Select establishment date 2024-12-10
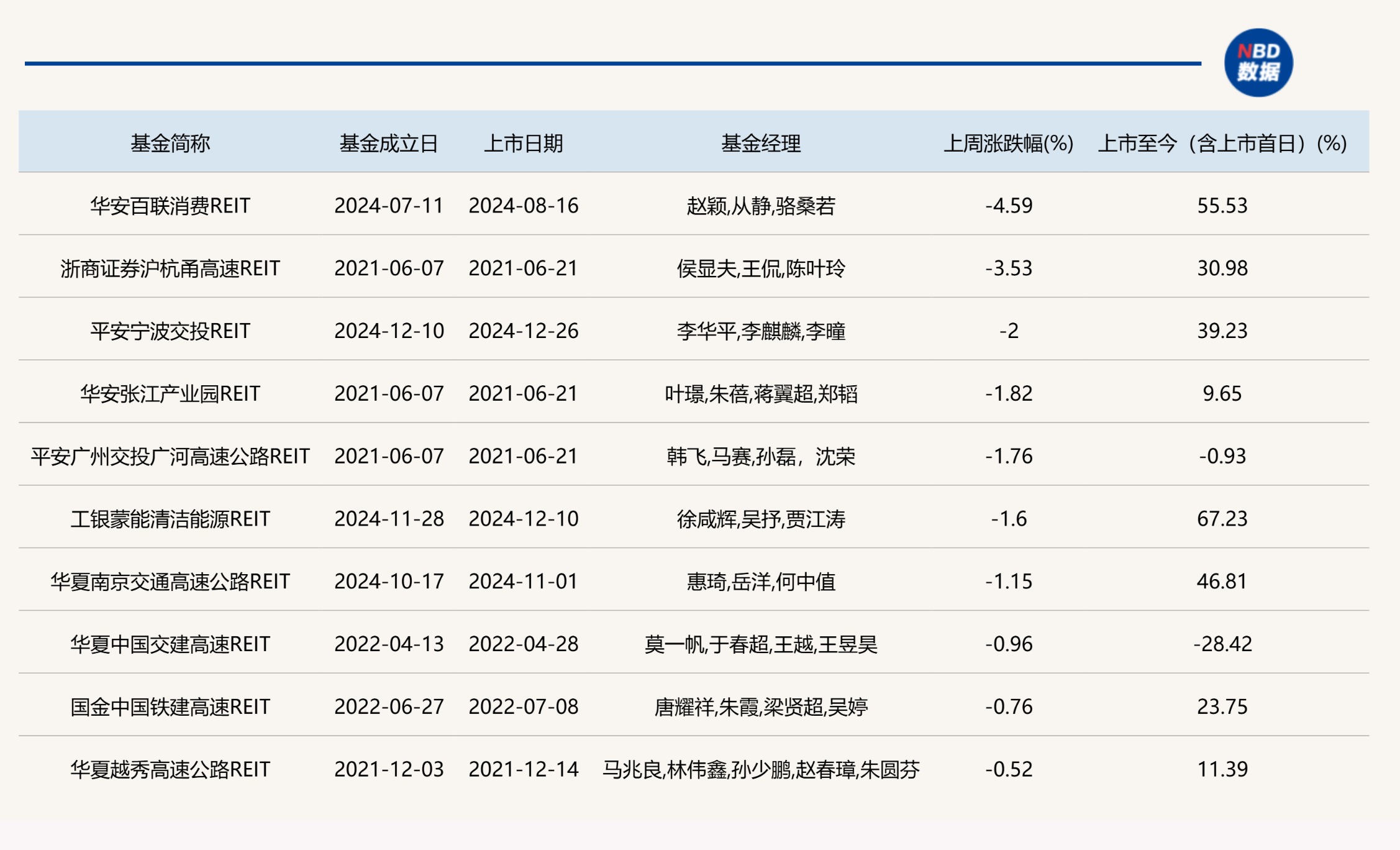 click(389, 331)
